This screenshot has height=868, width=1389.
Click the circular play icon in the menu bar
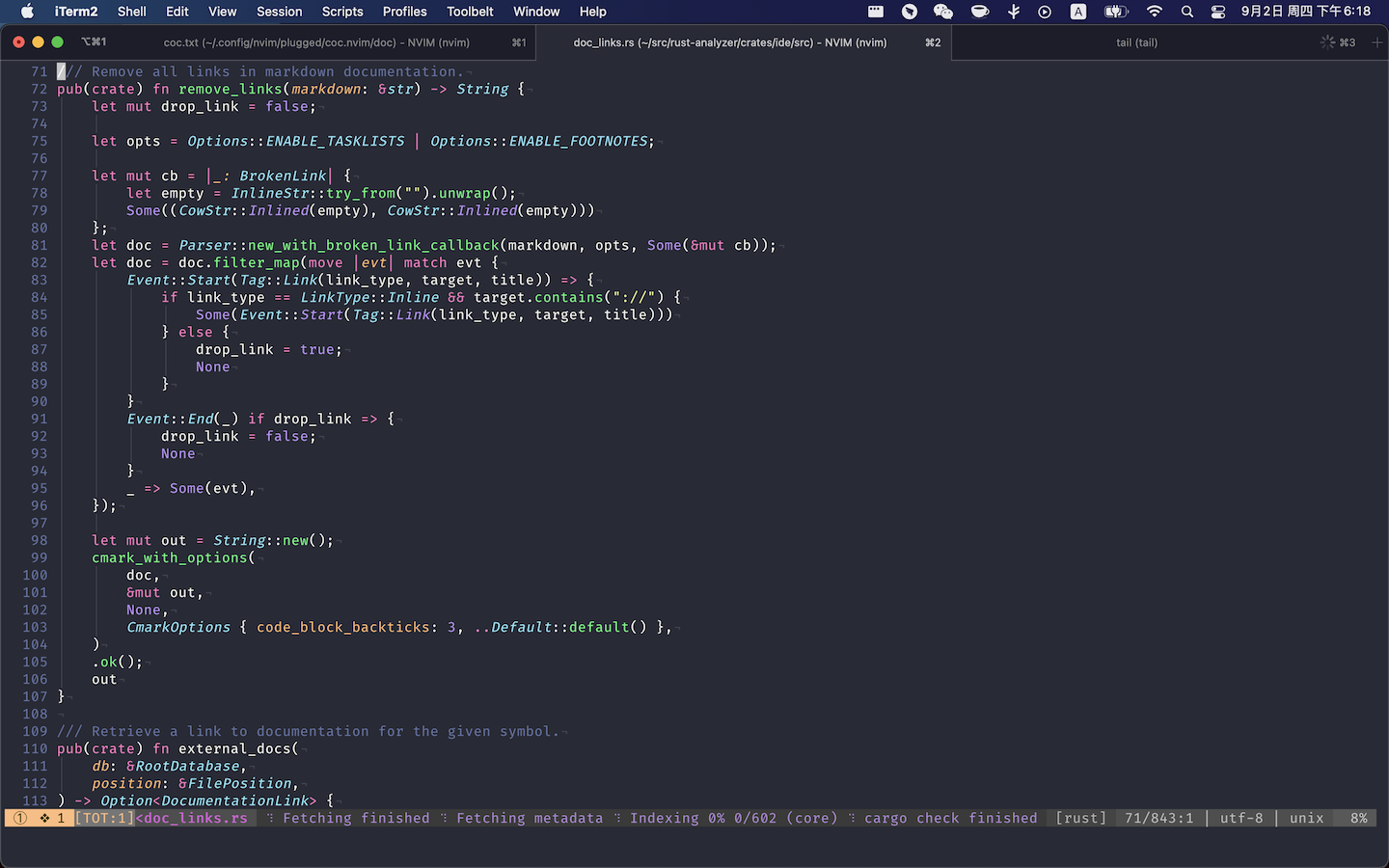(1045, 12)
